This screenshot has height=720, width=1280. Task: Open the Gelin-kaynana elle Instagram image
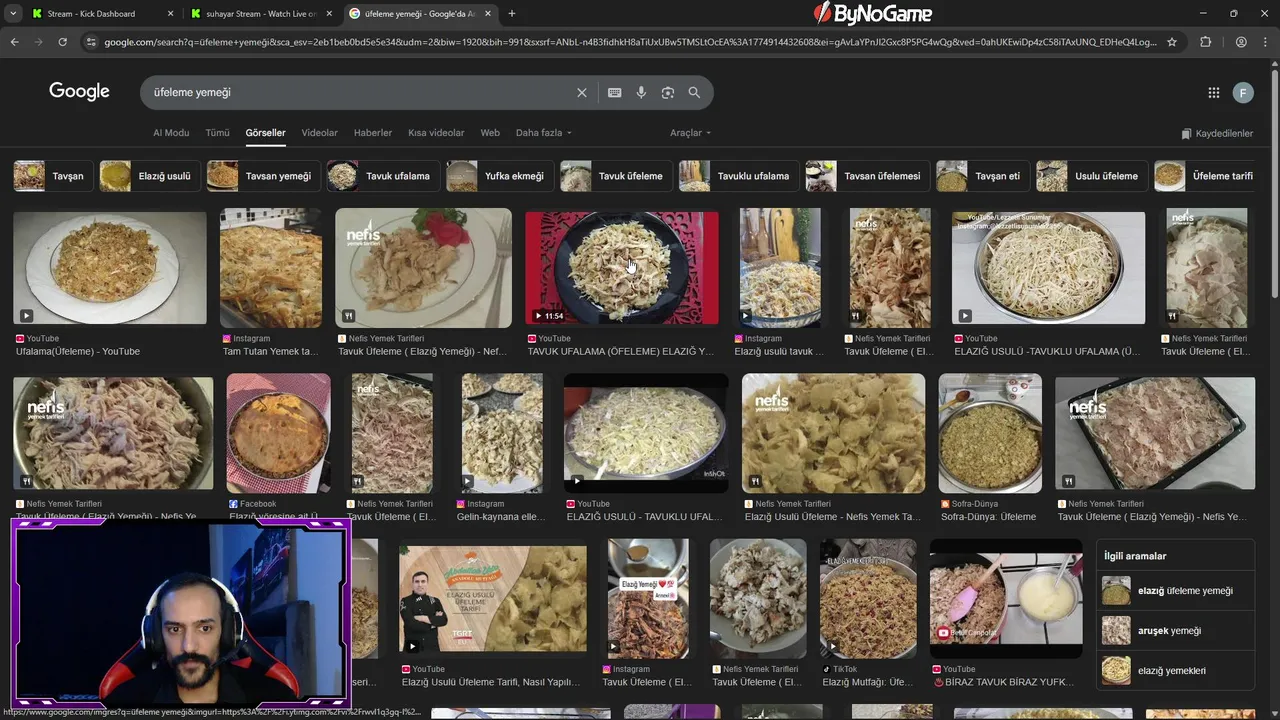(502, 433)
